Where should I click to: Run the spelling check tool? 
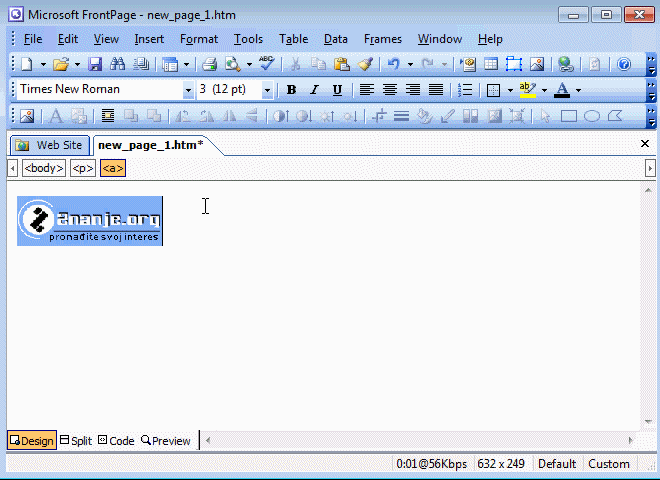(266, 64)
